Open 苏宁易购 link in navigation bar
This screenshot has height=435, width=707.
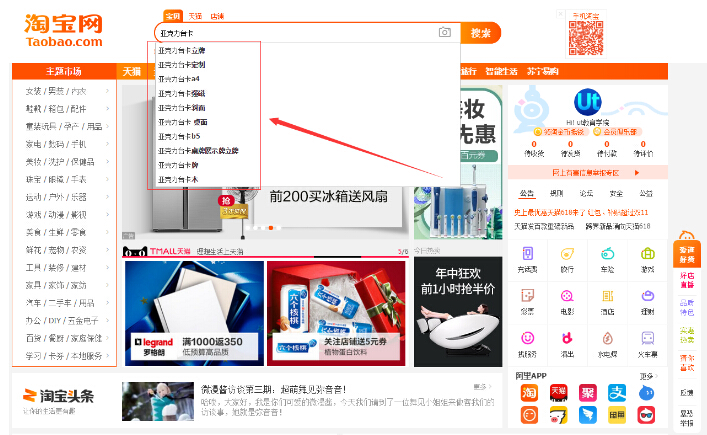tap(543, 71)
